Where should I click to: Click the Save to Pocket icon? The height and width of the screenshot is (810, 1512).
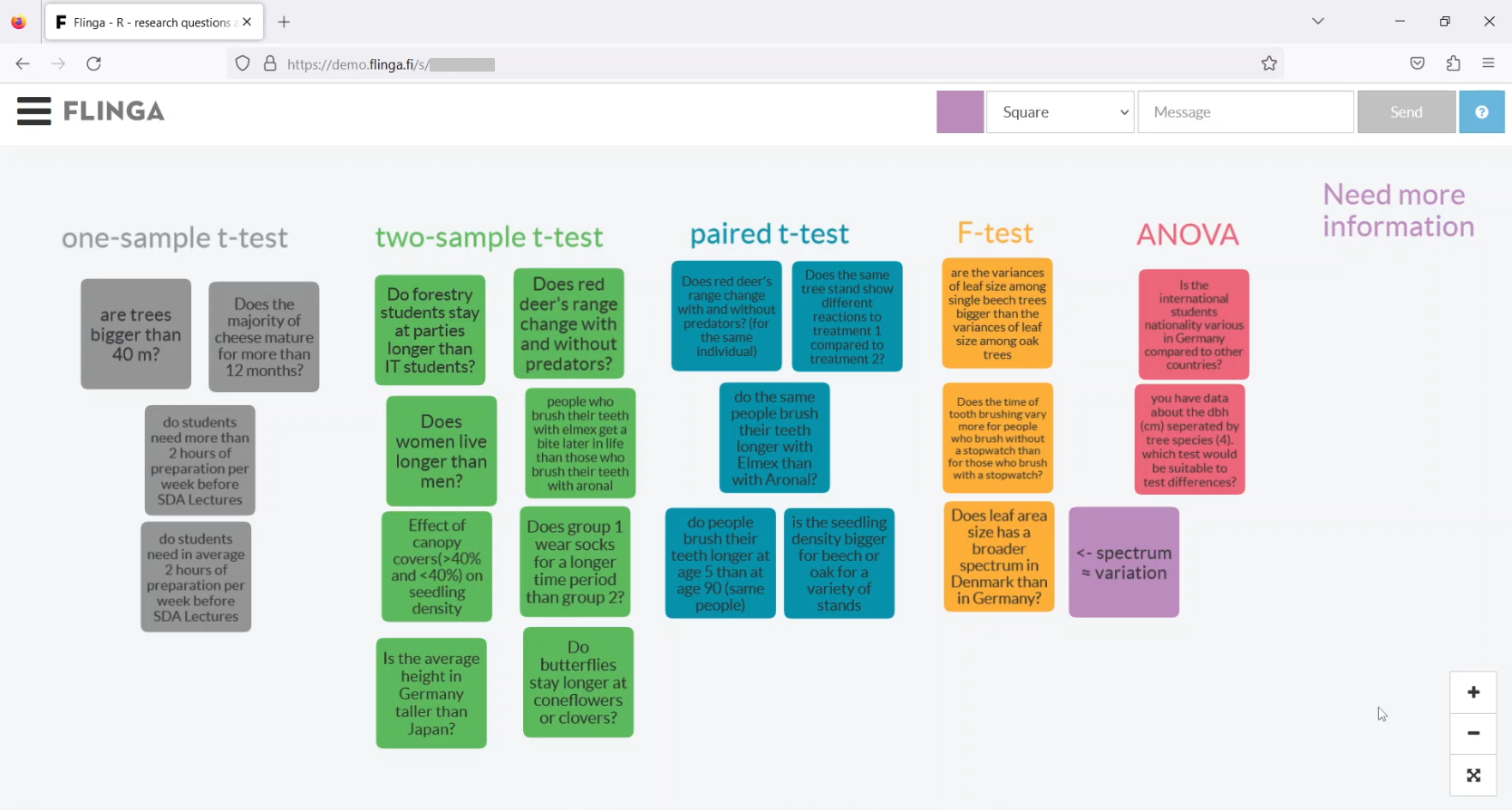1418,63
